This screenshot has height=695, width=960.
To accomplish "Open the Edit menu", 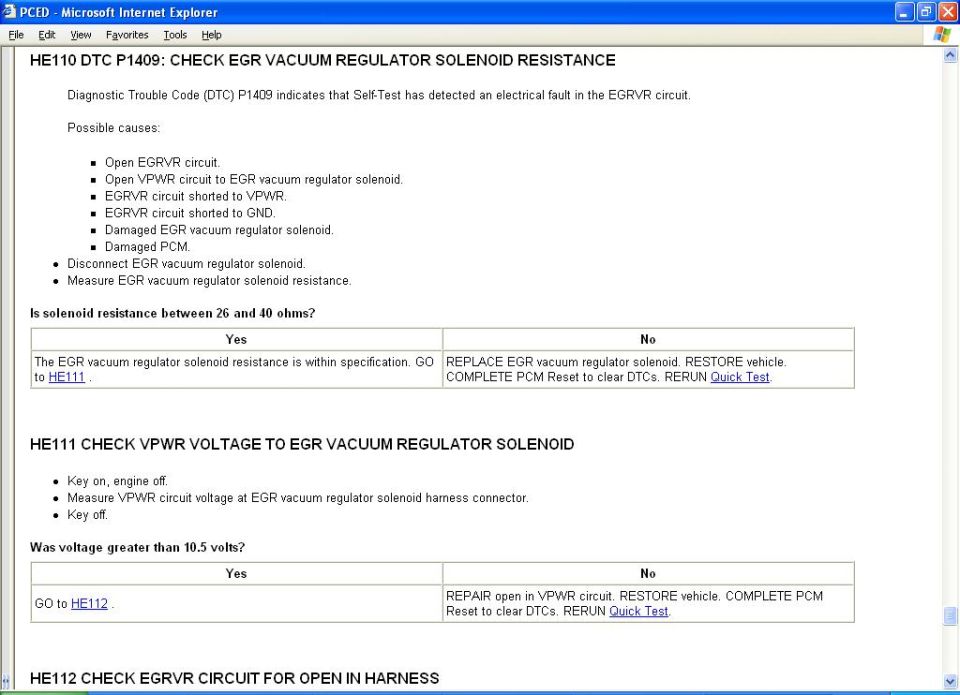I will point(47,35).
